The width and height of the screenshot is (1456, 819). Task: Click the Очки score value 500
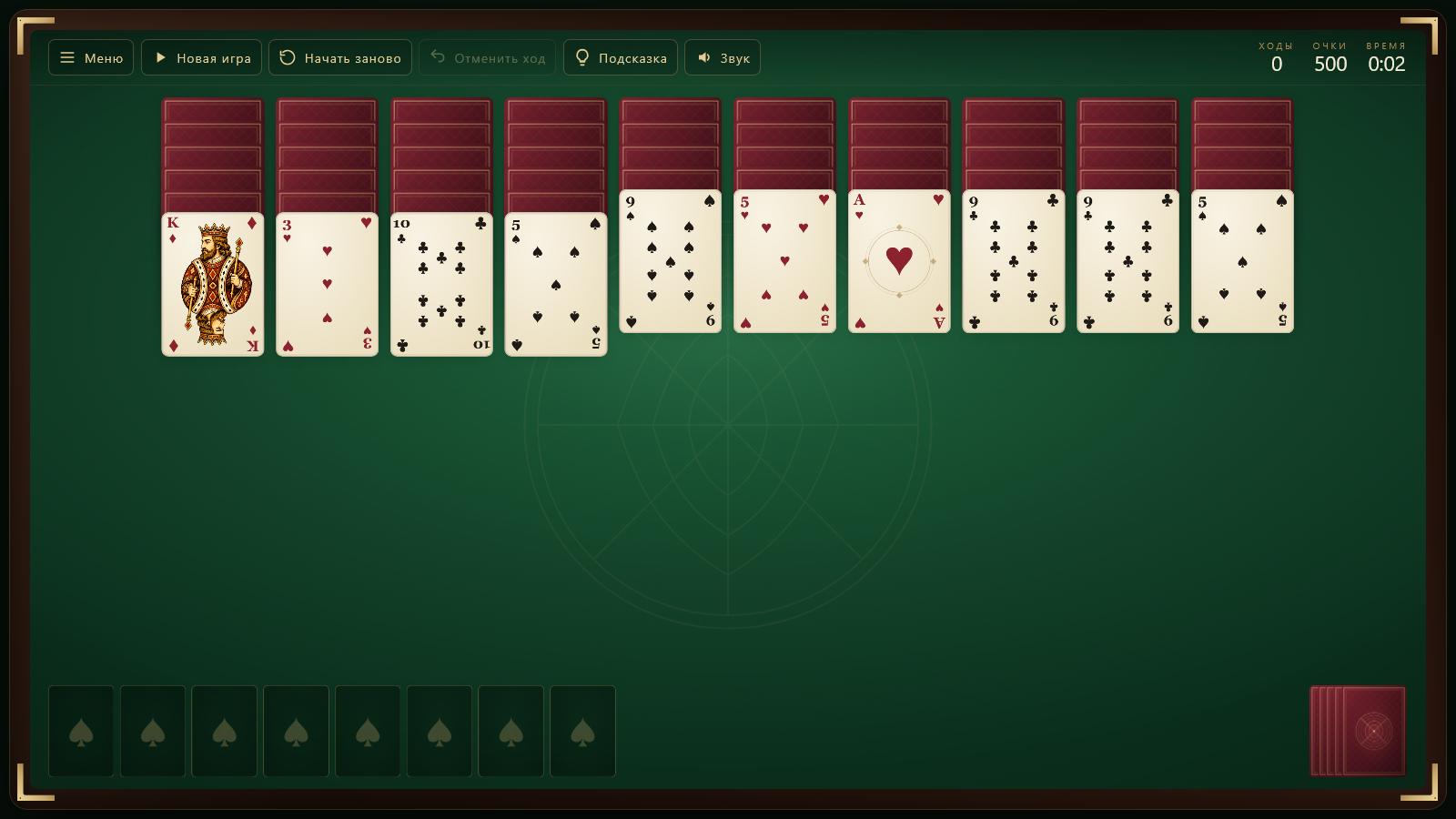1330,64
